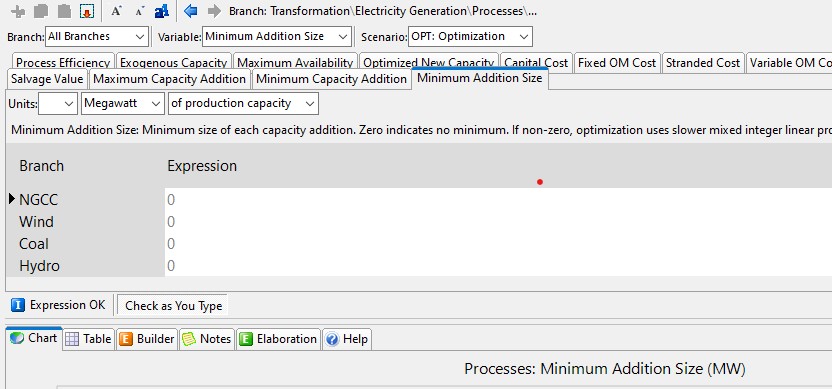Open the Megawatt units dropdown
Viewport: 832px width, 389px height.
coord(123,103)
